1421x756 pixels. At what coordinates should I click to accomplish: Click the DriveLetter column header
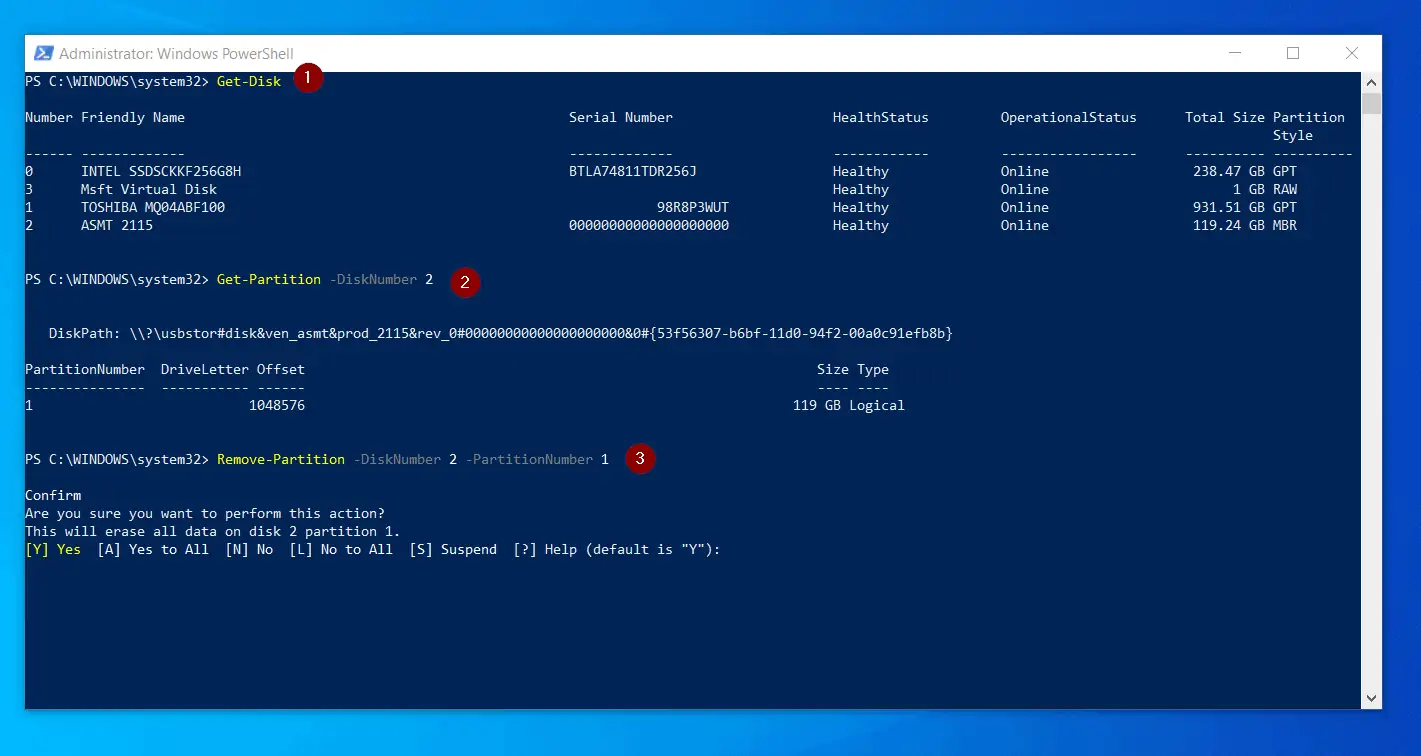[x=205, y=369]
